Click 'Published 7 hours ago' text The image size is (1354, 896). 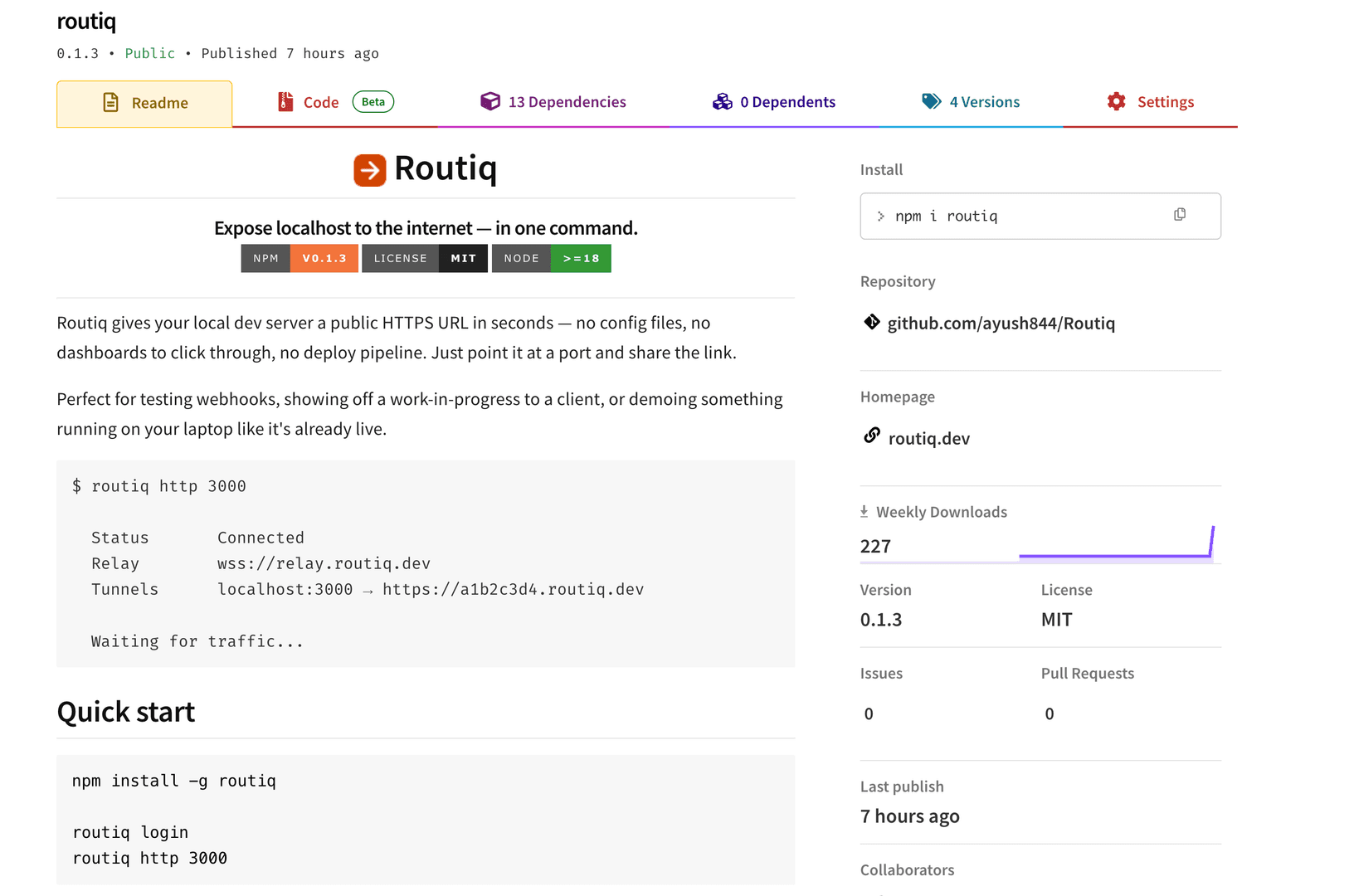pyautogui.click(x=290, y=53)
